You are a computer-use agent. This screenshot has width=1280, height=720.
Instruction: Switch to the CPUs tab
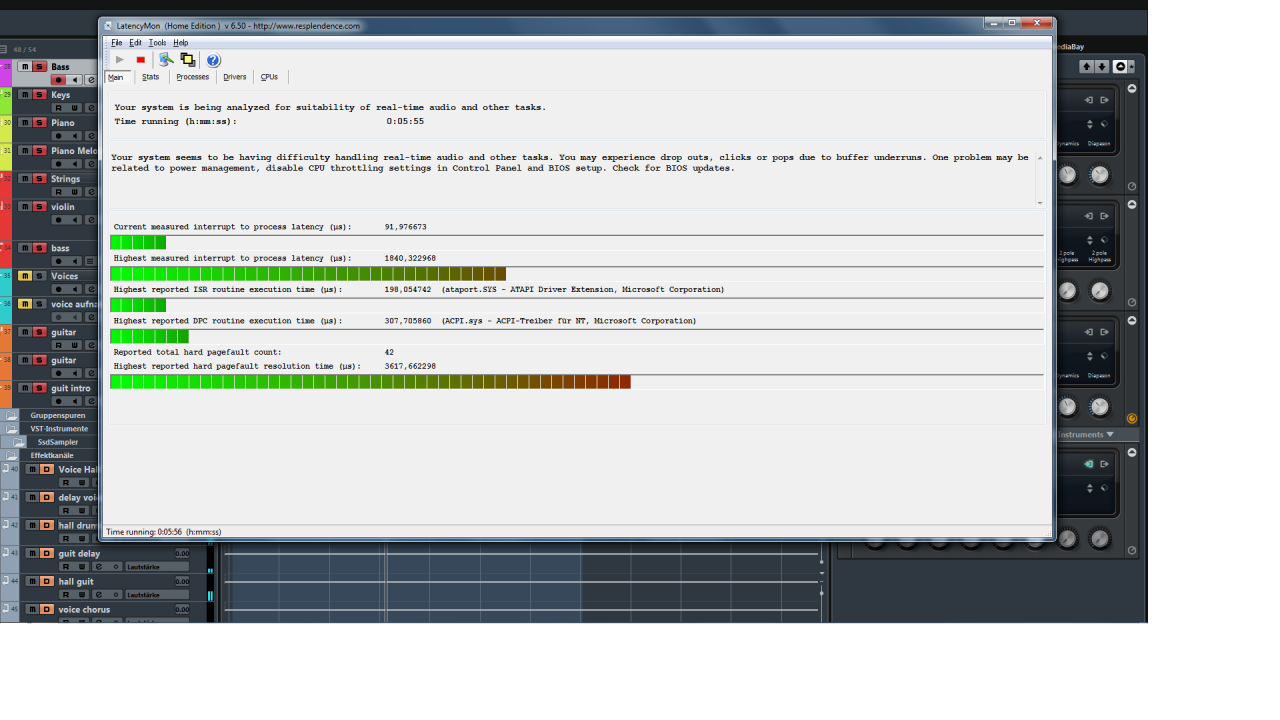click(269, 77)
